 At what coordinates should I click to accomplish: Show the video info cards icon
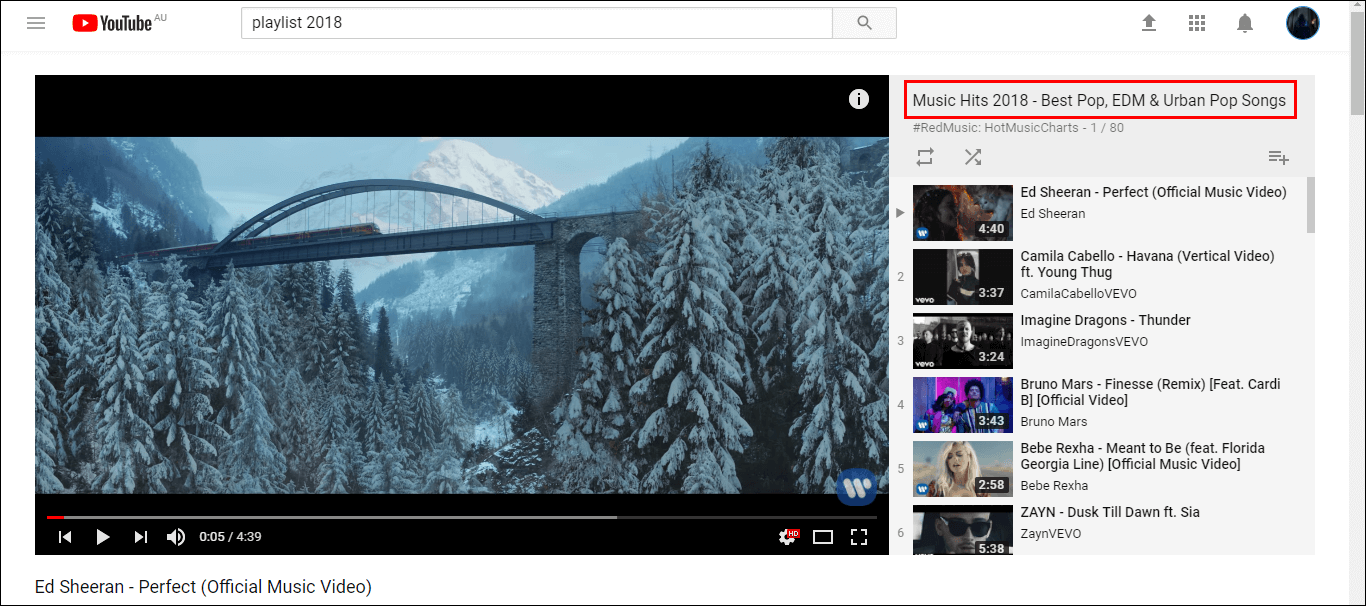(858, 99)
